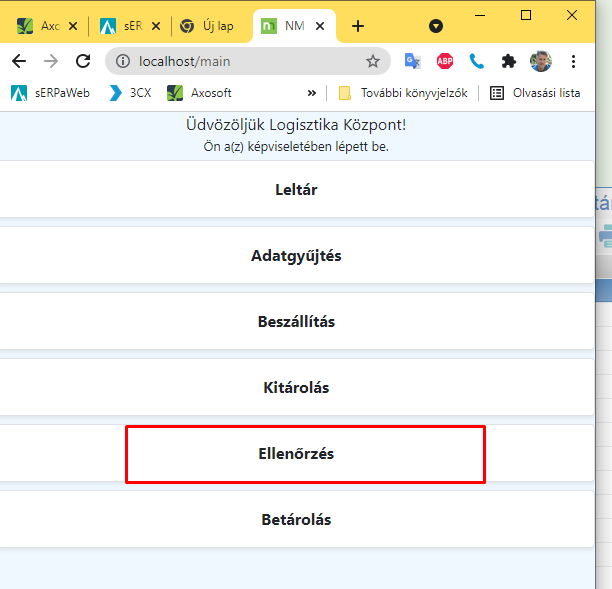
Task: Open the Adblock Plus extension icon
Action: (x=445, y=61)
